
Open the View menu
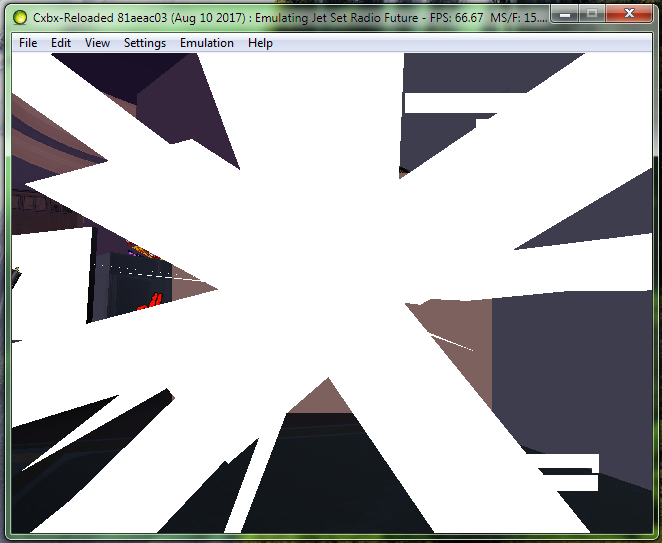point(98,43)
